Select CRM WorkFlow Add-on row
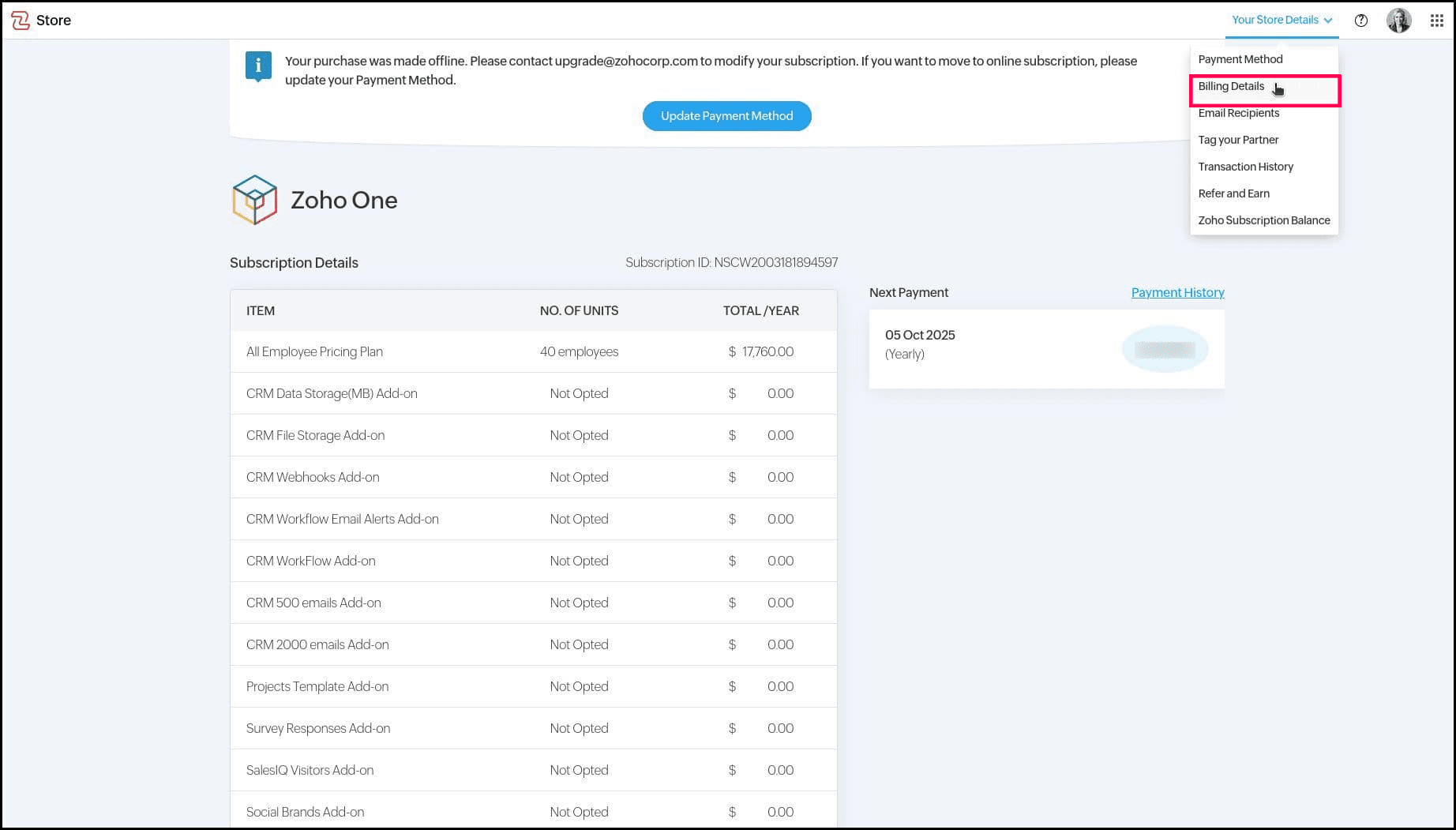Viewport: 1456px width, 830px height. (534, 561)
